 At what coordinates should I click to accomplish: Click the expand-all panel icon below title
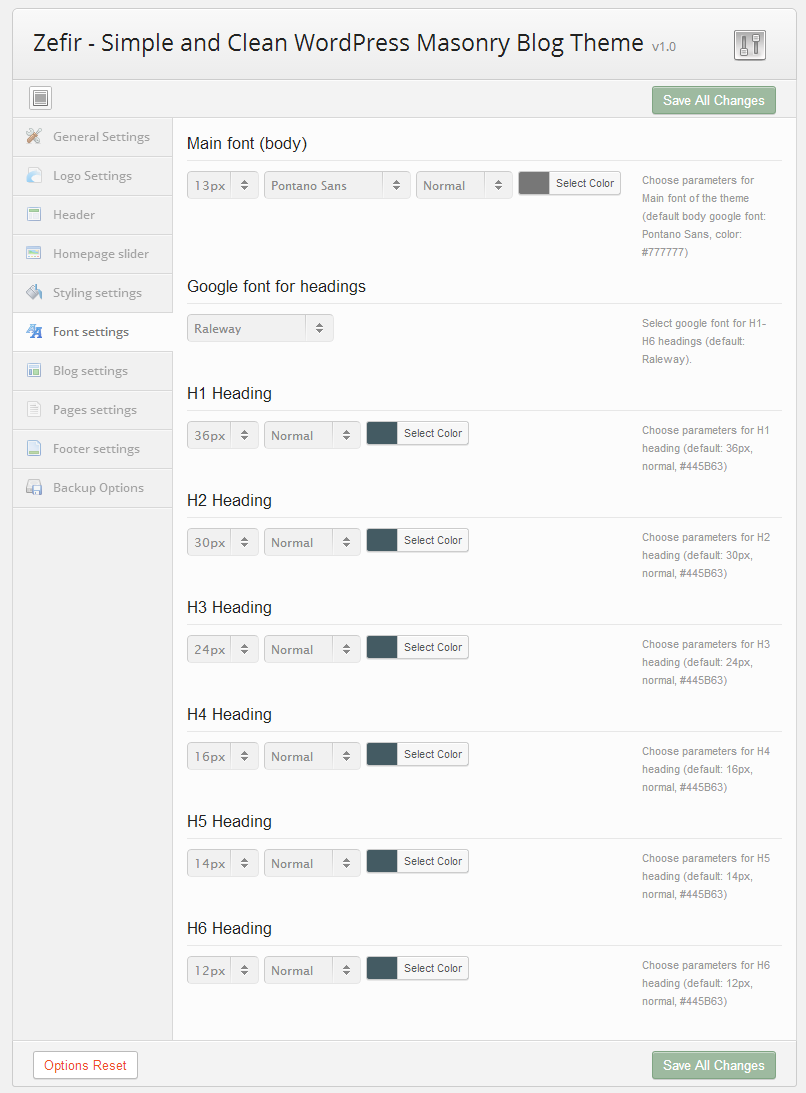pos(40,98)
